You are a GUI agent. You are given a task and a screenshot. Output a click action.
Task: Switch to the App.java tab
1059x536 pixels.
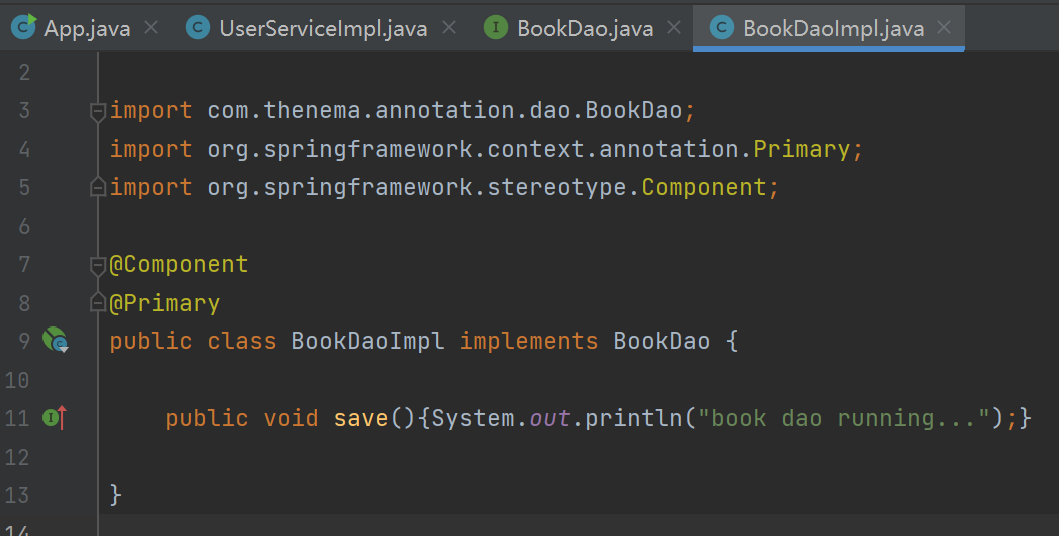87,28
